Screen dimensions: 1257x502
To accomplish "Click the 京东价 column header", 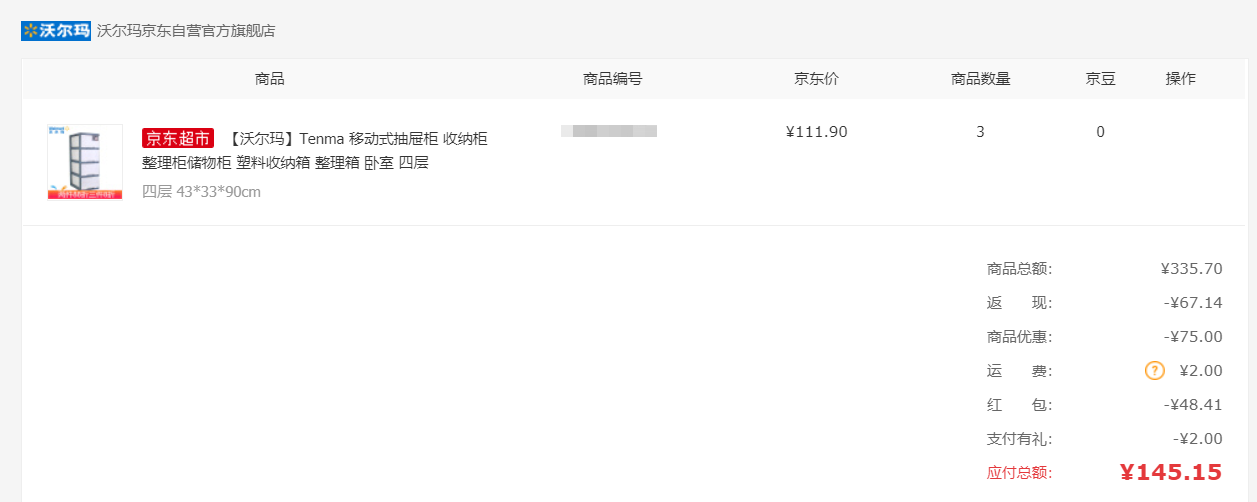I will (817, 79).
